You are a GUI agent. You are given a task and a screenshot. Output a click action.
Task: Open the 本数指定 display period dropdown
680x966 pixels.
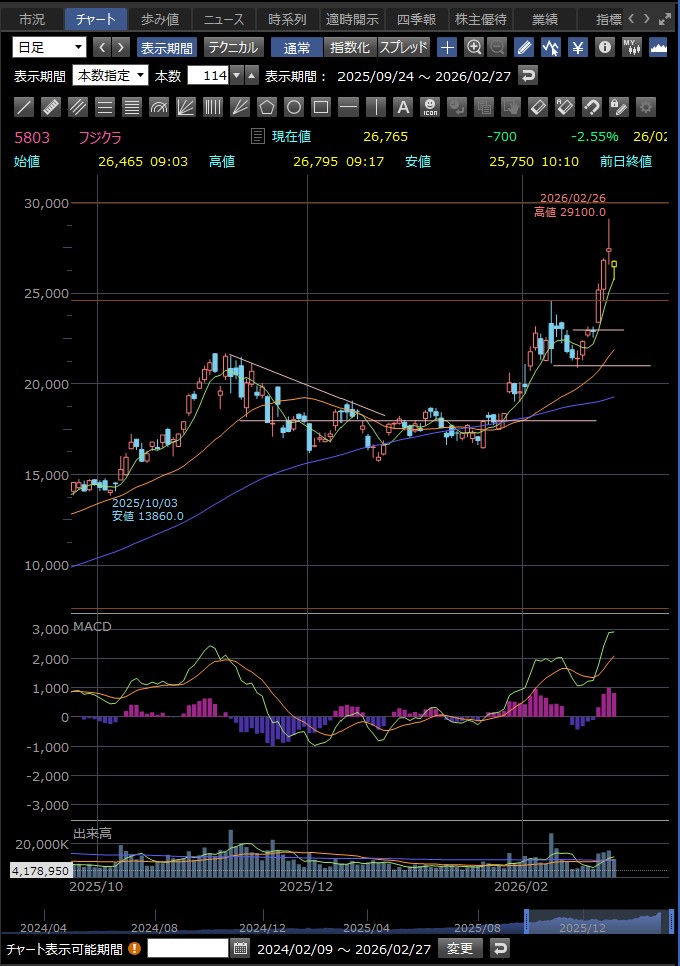click(x=111, y=76)
